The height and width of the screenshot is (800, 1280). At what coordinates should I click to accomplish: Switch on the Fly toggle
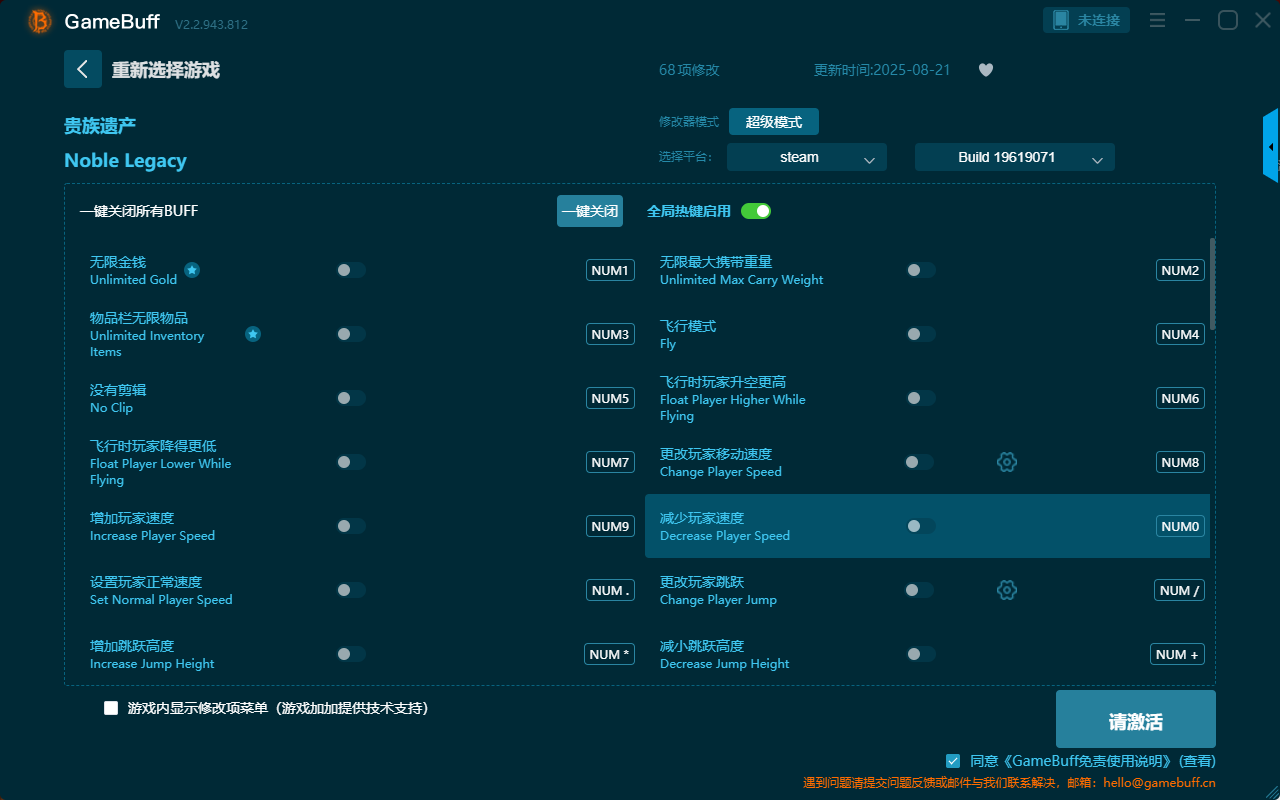point(921,334)
